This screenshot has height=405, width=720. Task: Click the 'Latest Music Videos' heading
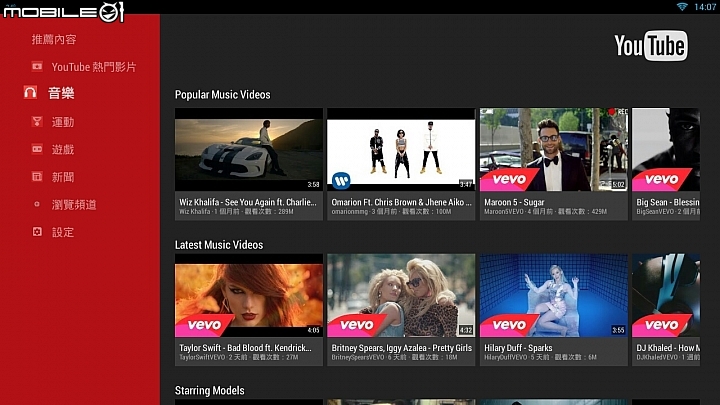219,245
